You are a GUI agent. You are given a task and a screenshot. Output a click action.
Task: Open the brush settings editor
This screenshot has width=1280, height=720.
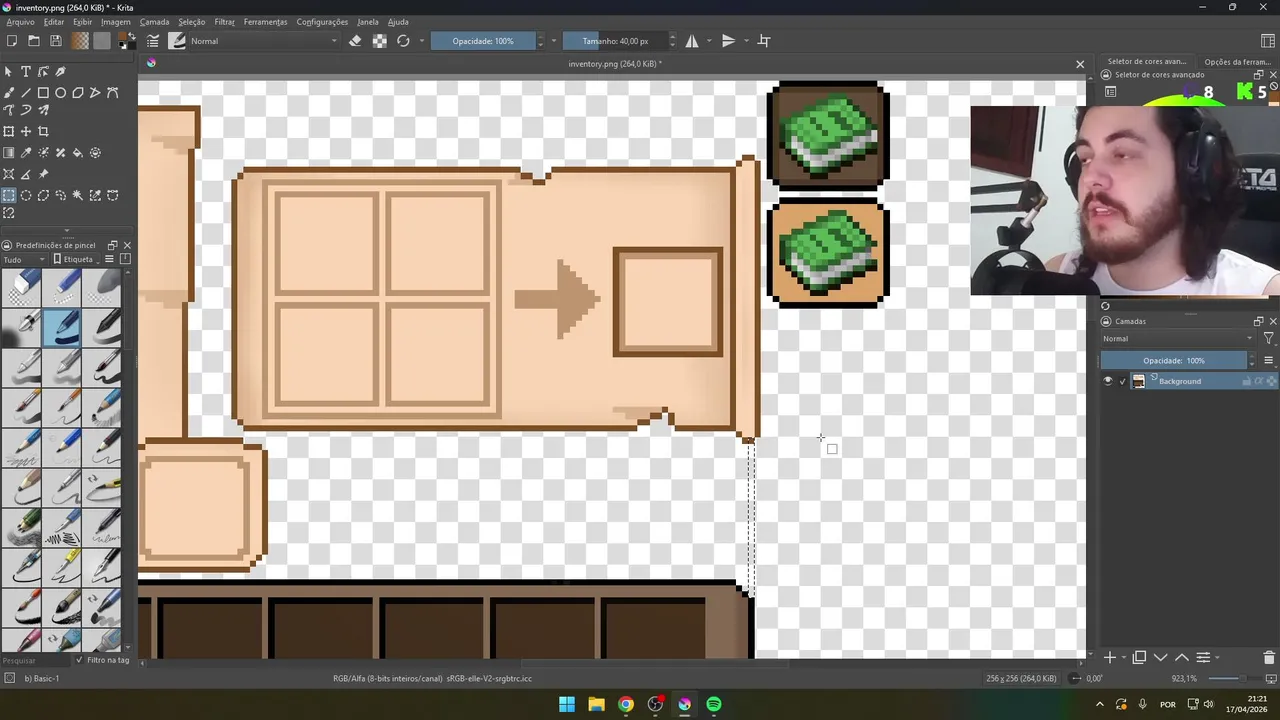pos(153,41)
